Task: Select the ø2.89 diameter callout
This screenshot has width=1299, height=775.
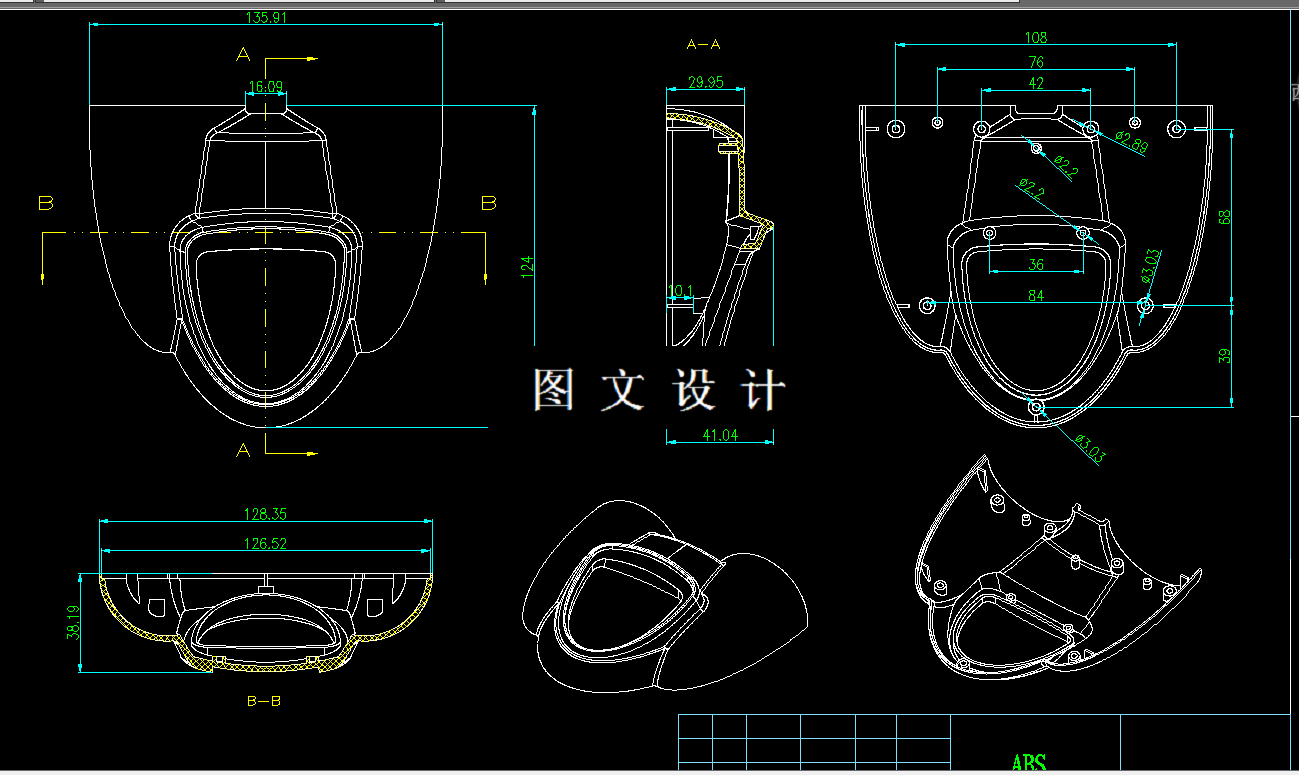Action: [1129, 141]
